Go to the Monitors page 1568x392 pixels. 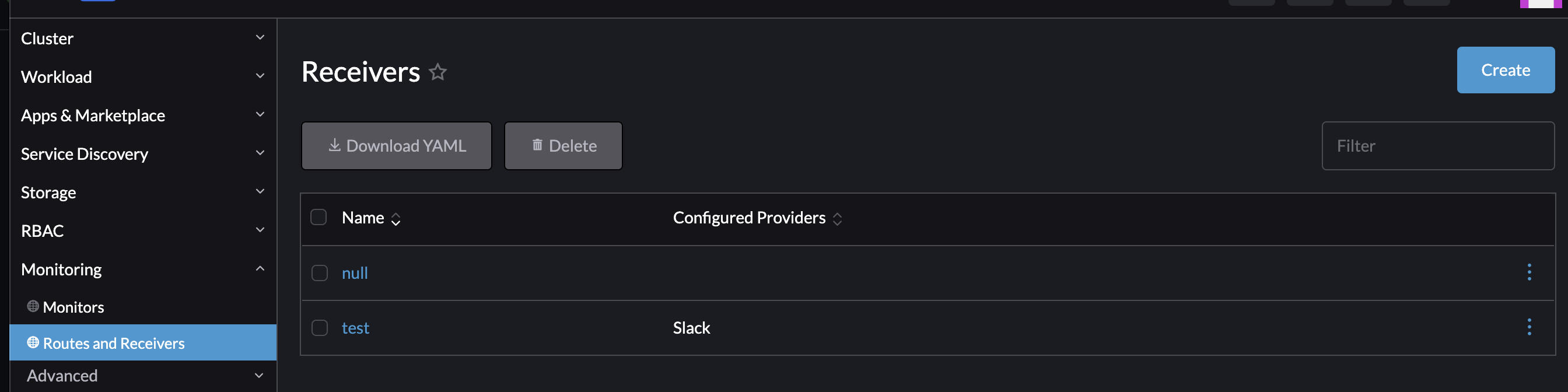73,307
